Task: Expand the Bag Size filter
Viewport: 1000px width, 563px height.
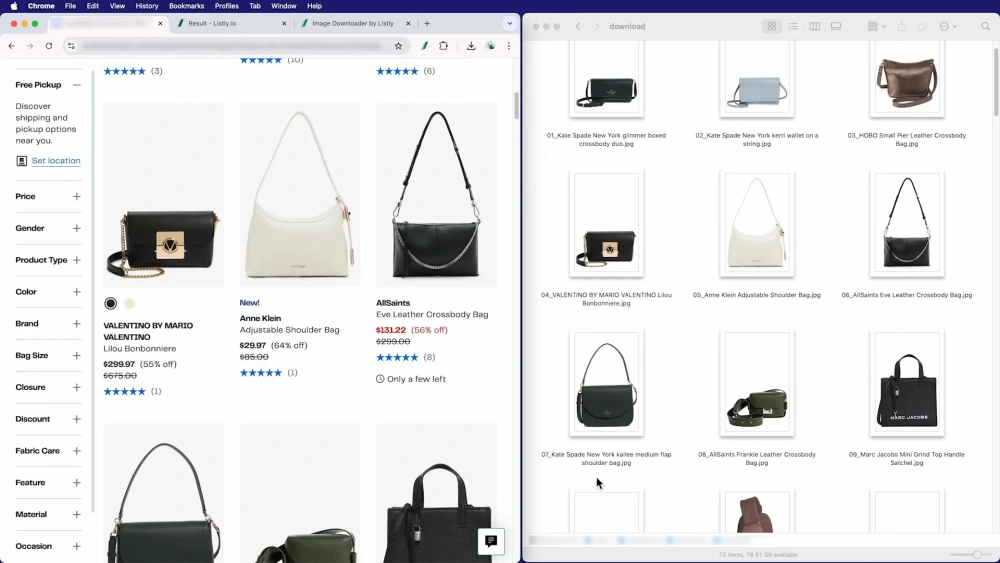Action: pyautogui.click(x=77, y=355)
